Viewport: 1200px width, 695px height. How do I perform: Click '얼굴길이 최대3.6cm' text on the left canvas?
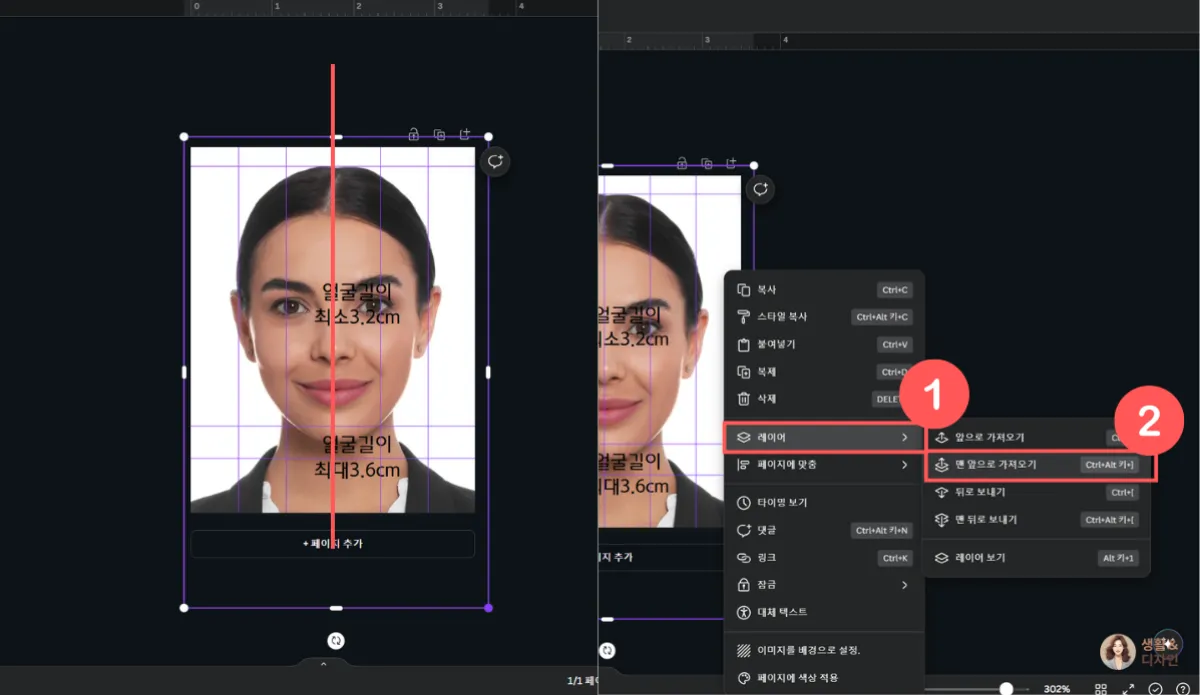(x=357, y=455)
